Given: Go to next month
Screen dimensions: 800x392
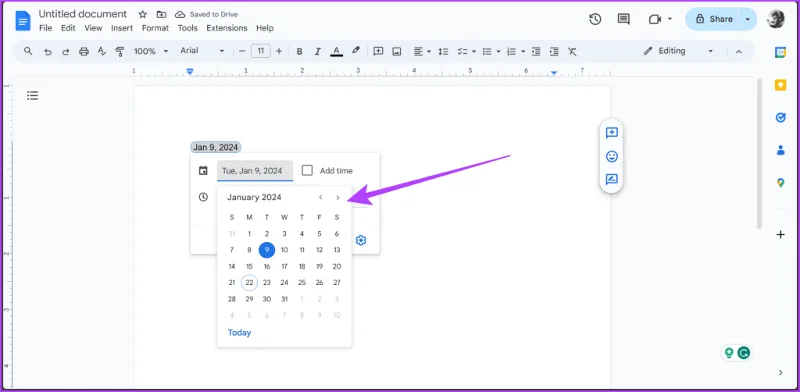Looking at the screenshot, I should point(338,198).
